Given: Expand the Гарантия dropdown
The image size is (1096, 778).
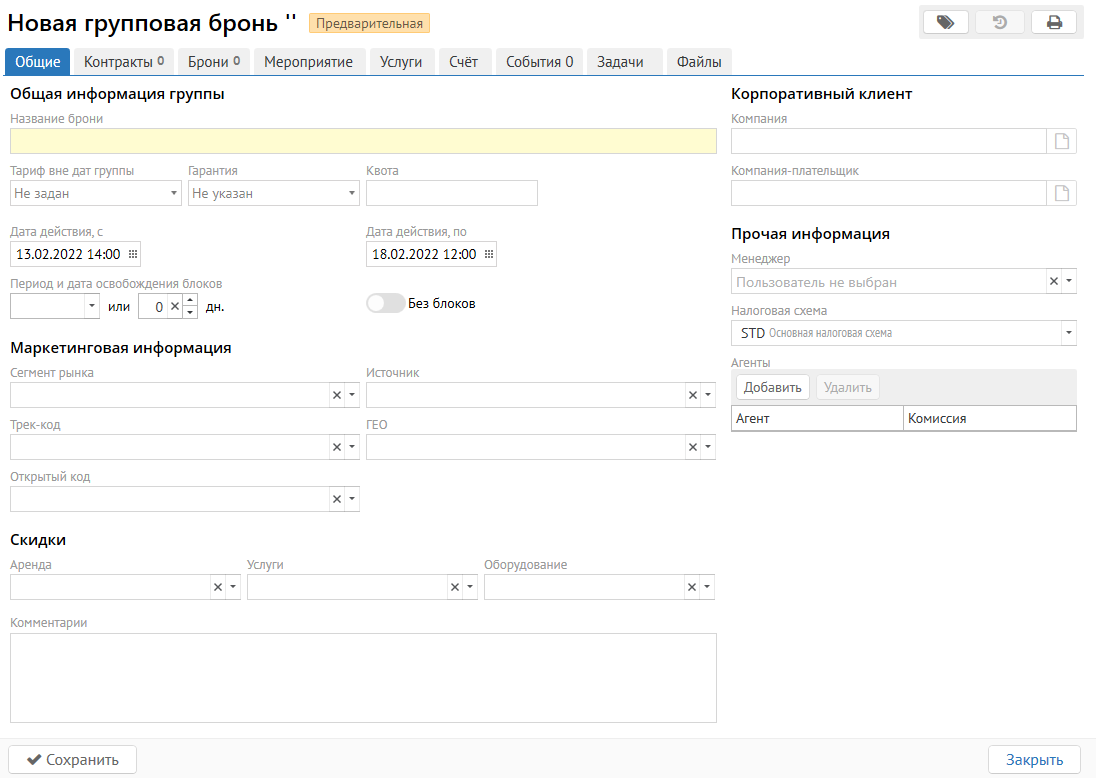Looking at the screenshot, I should point(351,193).
